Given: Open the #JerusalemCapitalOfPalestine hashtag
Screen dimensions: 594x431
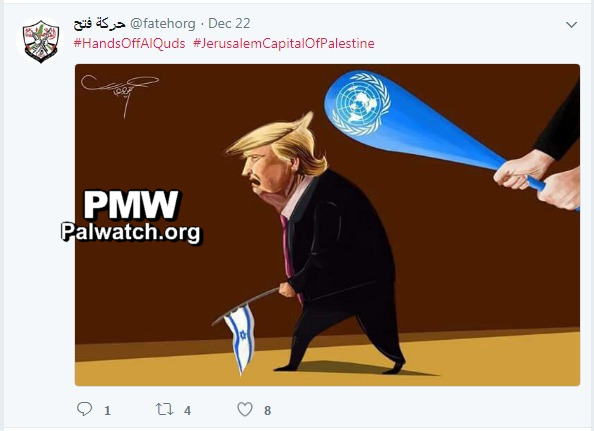Looking at the screenshot, I should [284, 43].
